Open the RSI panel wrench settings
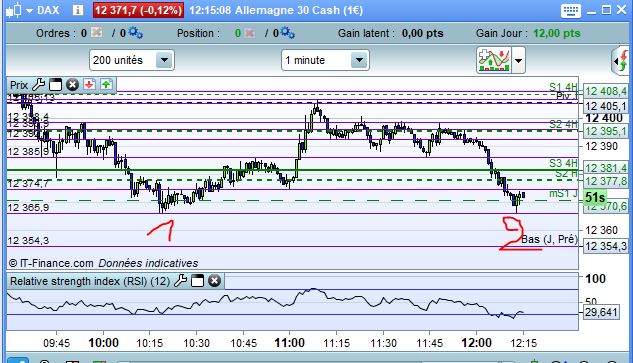Image resolution: width=633 pixels, height=363 pixels. (x=180, y=281)
